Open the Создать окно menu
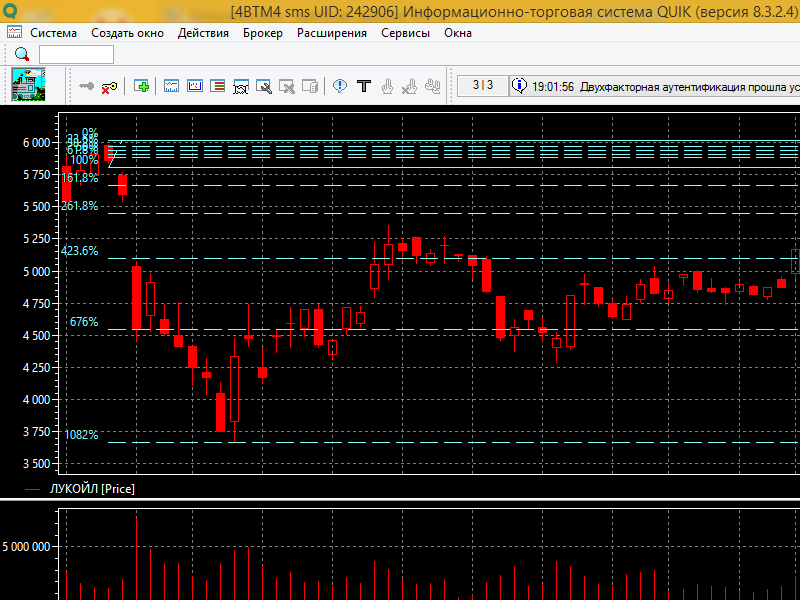Viewport: 800px width, 600px height. tap(128, 33)
